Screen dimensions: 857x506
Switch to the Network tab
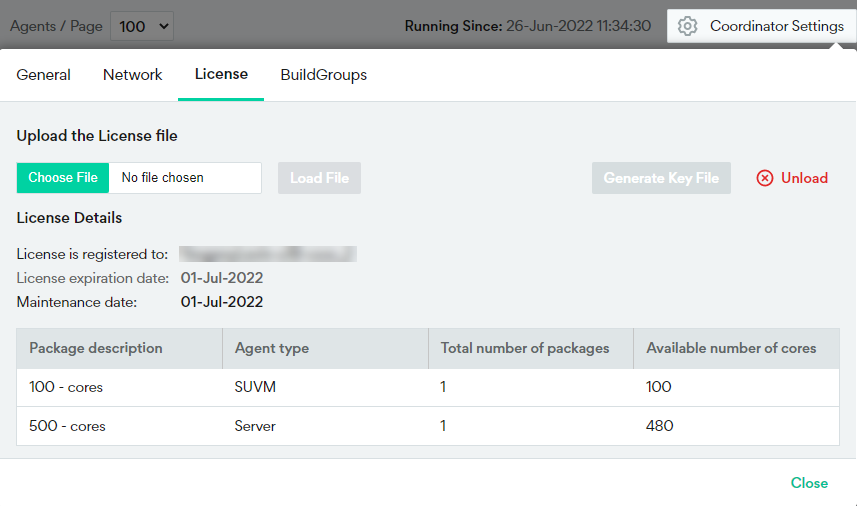pos(133,75)
